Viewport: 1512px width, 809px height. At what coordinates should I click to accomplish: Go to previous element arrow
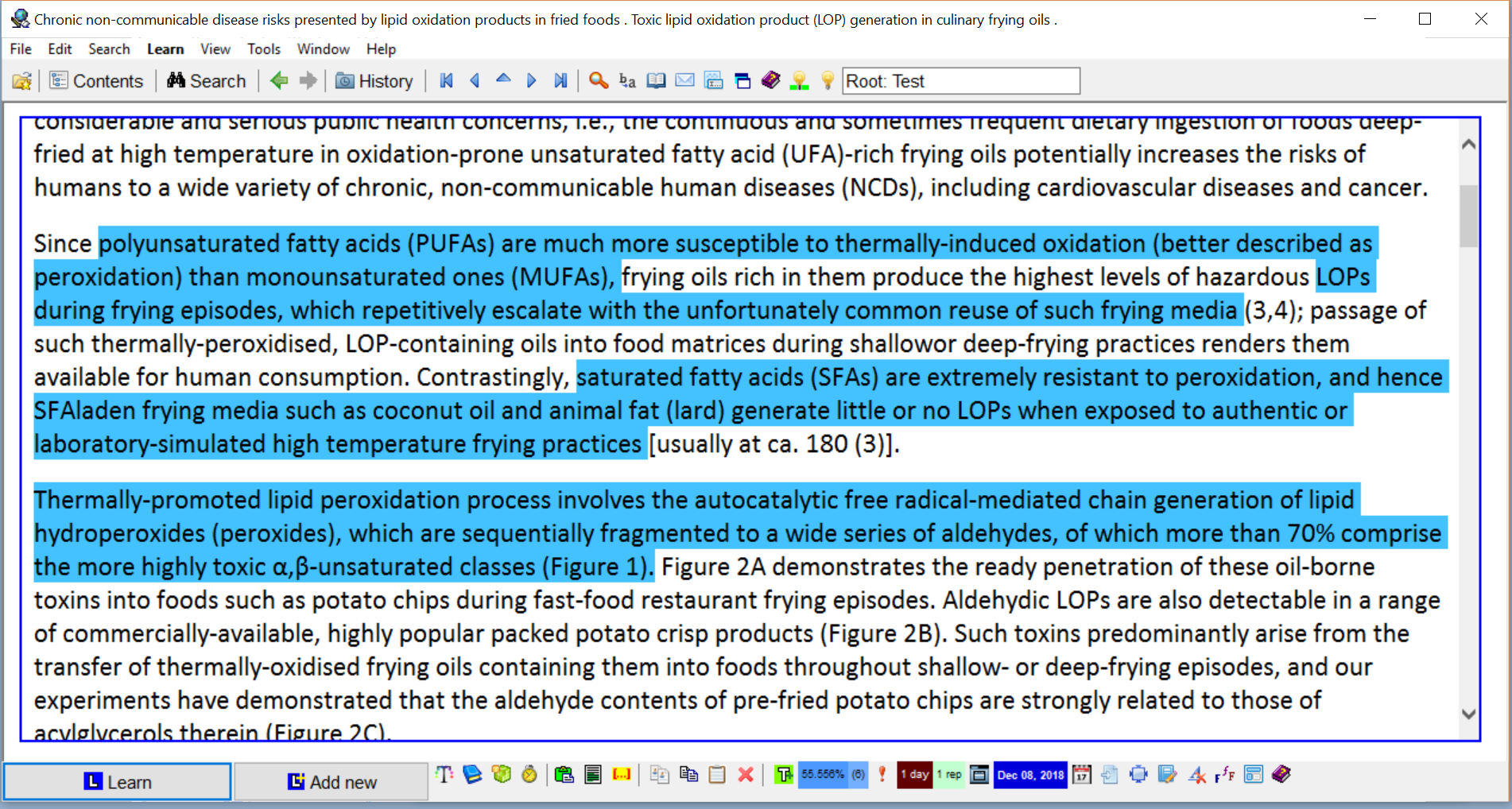(x=475, y=80)
